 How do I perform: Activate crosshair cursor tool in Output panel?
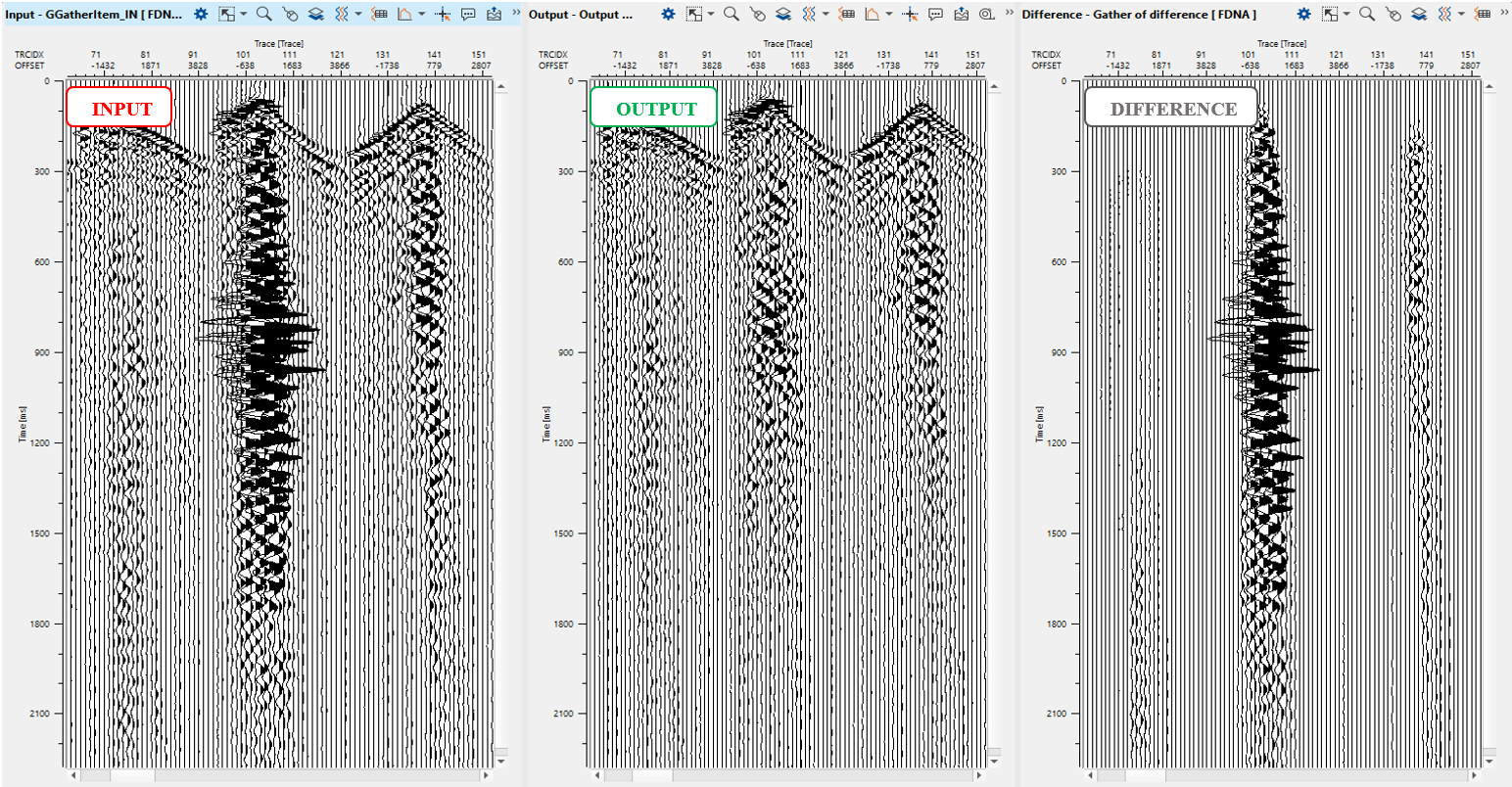point(911,14)
